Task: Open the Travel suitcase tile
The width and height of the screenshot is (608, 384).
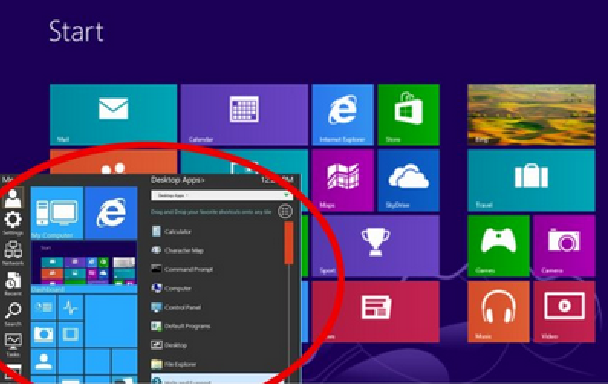Action: (x=531, y=180)
